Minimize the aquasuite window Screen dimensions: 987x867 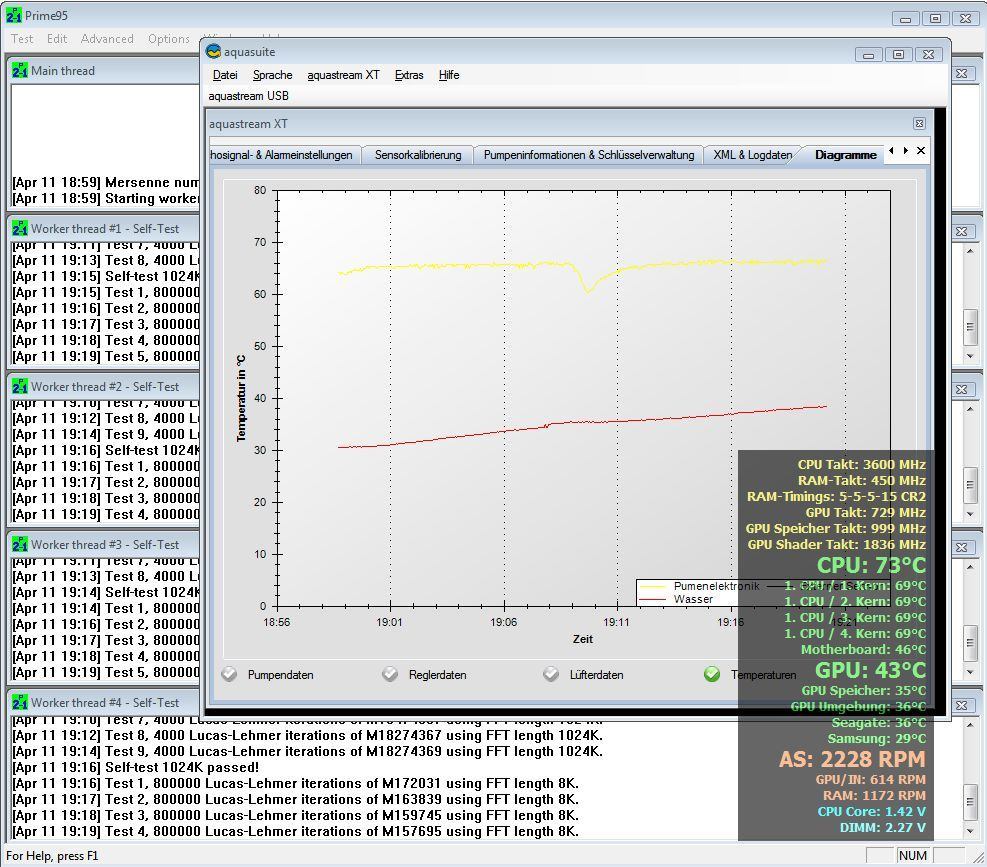click(868, 55)
